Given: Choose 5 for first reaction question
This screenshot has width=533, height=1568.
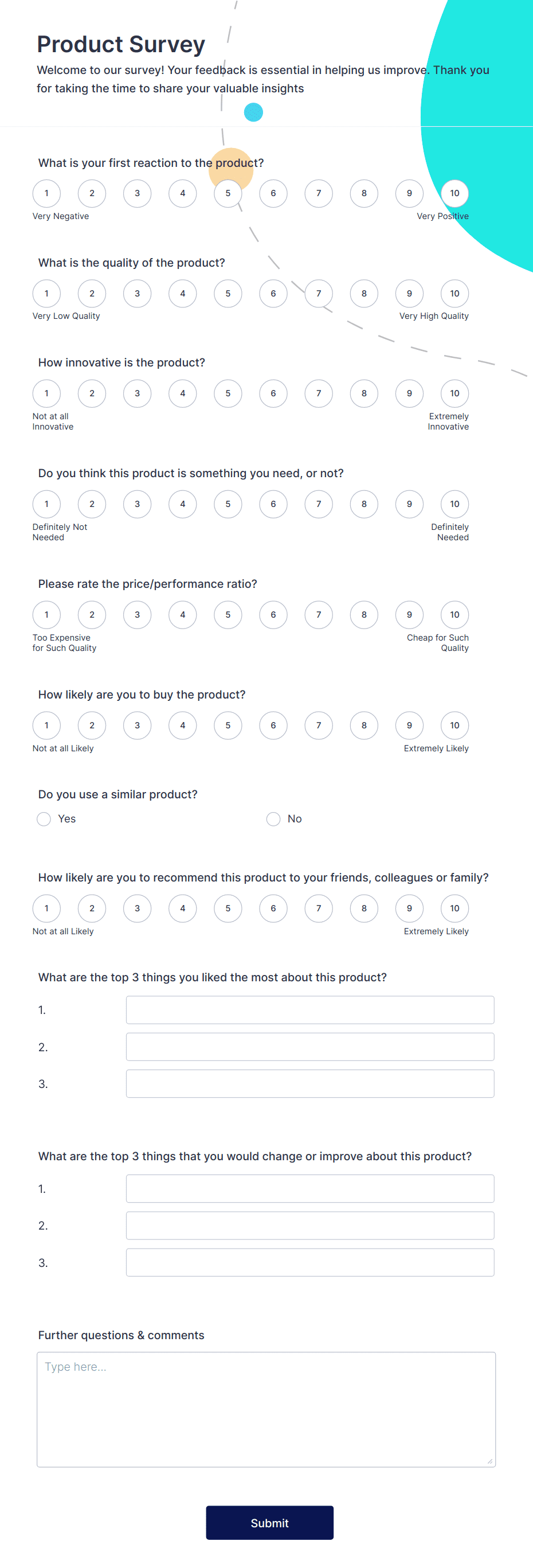Looking at the screenshot, I should click(x=228, y=193).
